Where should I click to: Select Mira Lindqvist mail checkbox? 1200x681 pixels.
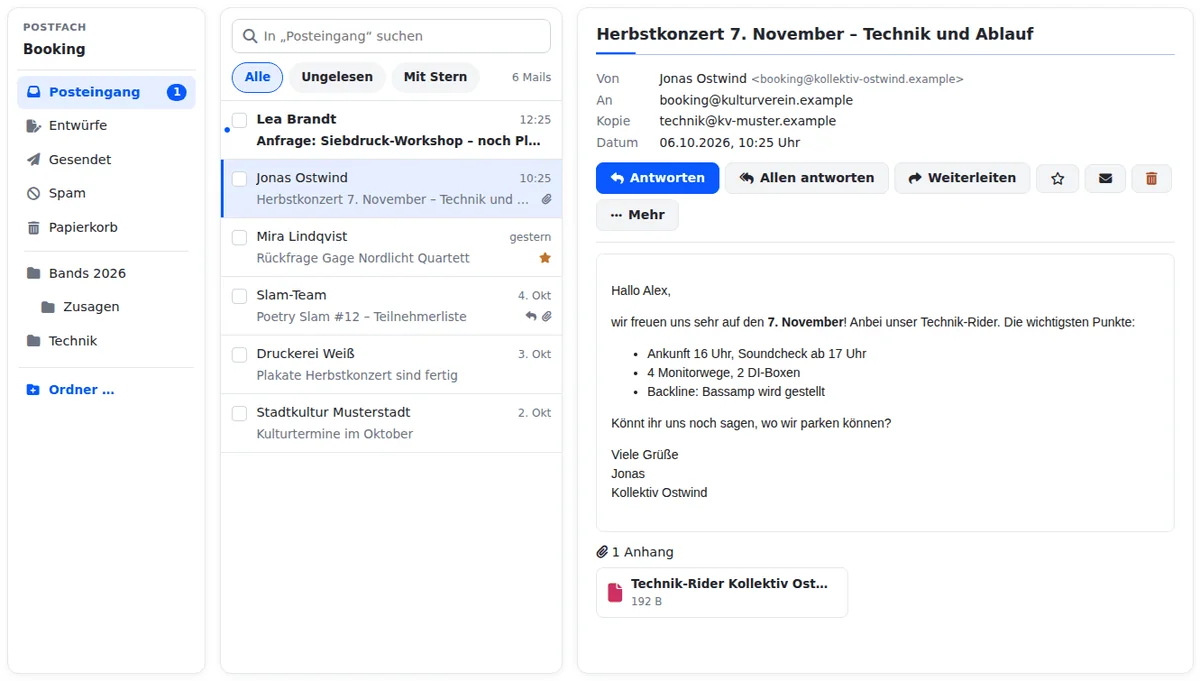pos(240,237)
